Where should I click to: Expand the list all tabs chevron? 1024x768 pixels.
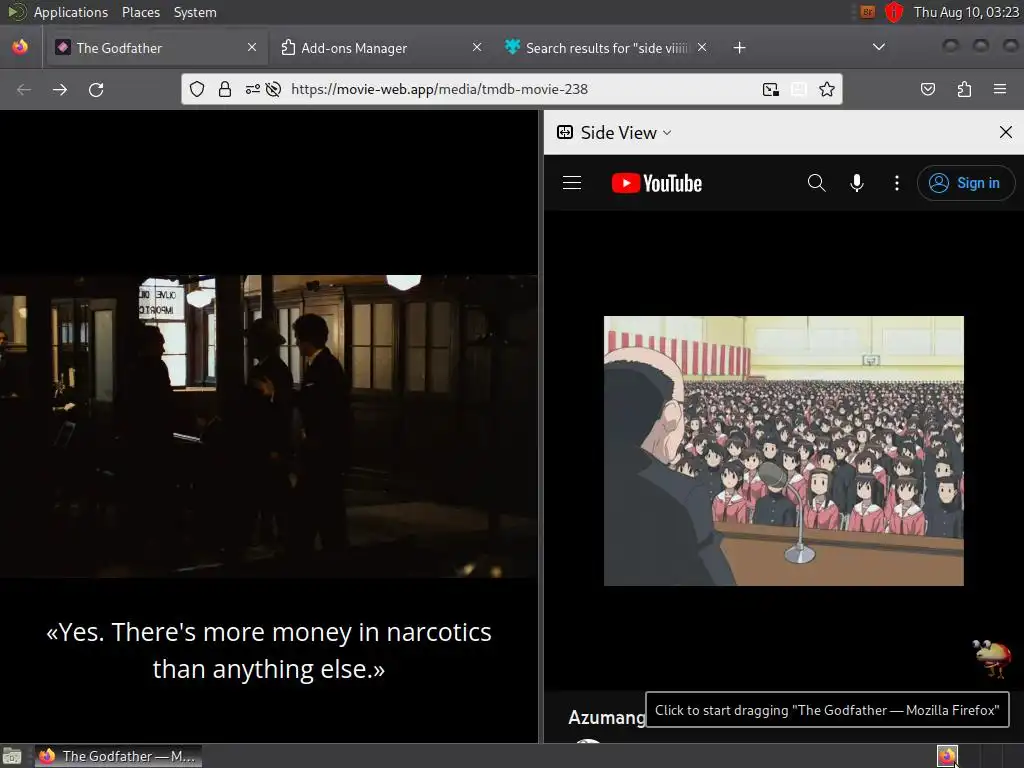pos(879,47)
